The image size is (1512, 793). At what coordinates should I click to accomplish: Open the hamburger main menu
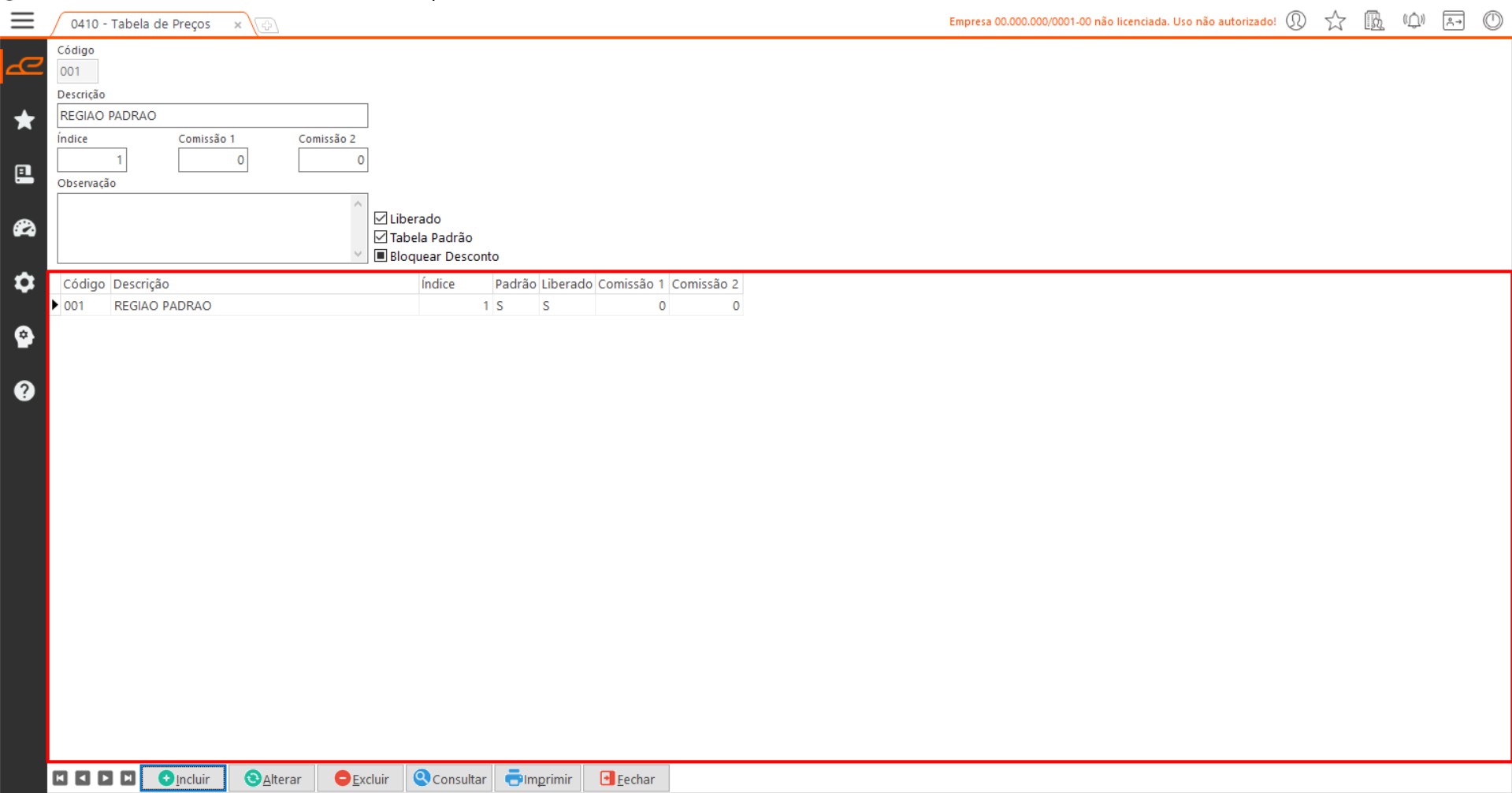[x=22, y=20]
